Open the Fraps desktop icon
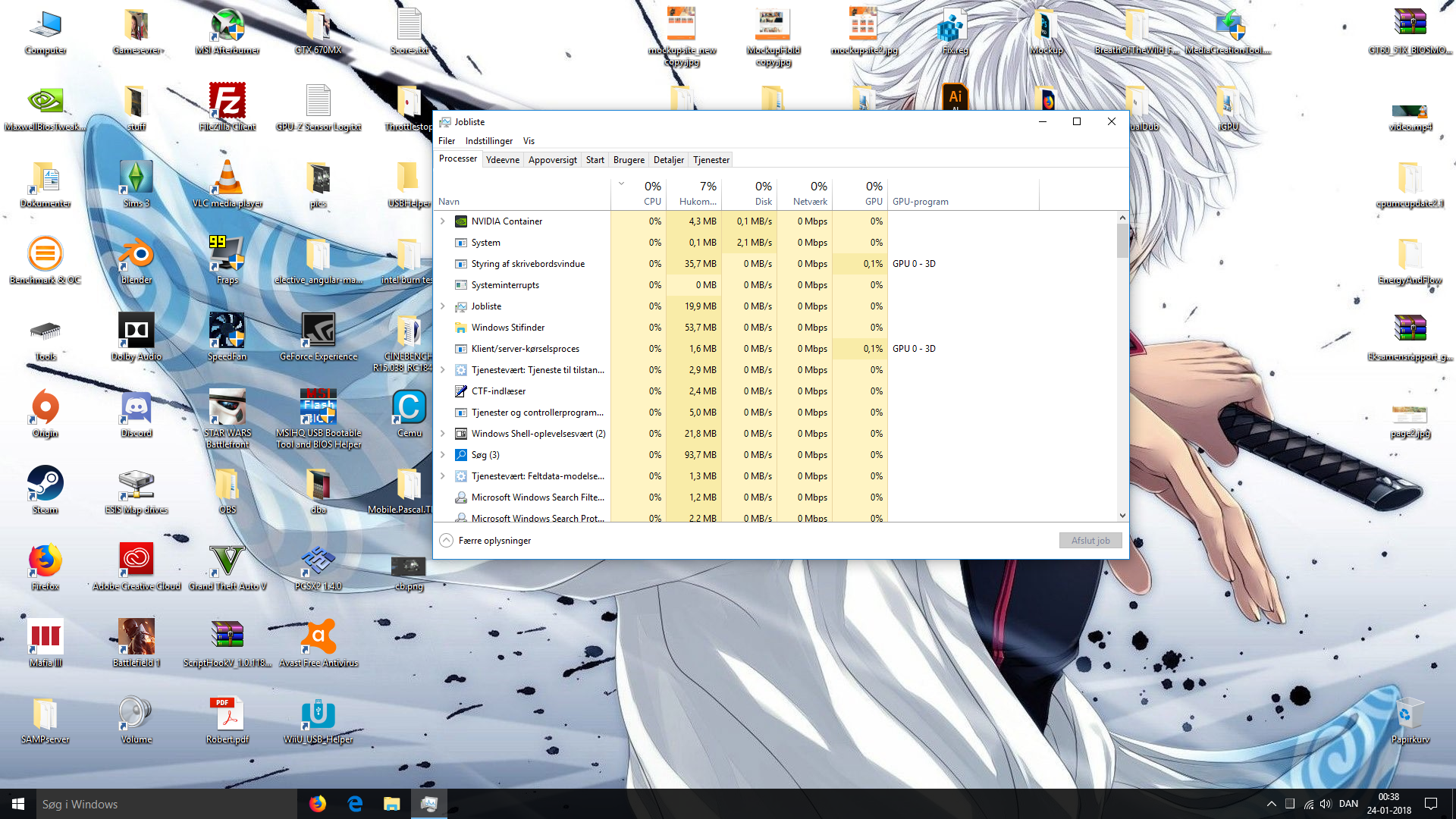The image size is (1456, 819). [227, 261]
